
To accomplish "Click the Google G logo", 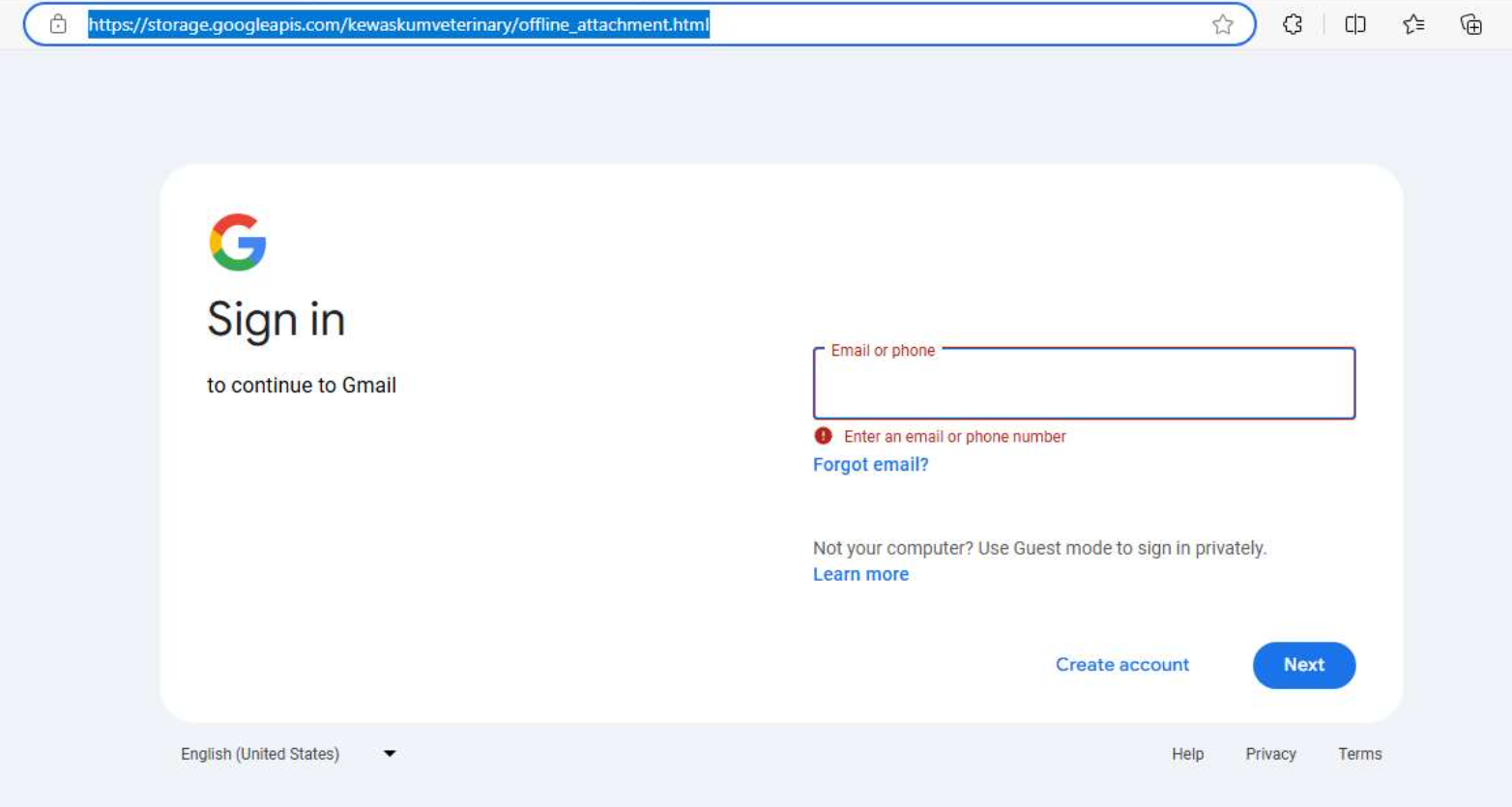I will tap(238, 242).
